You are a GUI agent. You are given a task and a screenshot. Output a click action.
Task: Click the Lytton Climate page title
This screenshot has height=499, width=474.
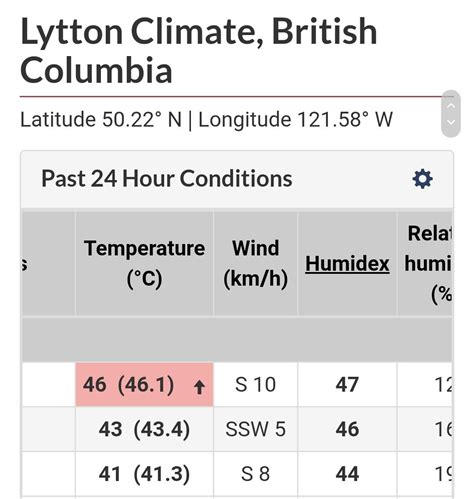199,51
